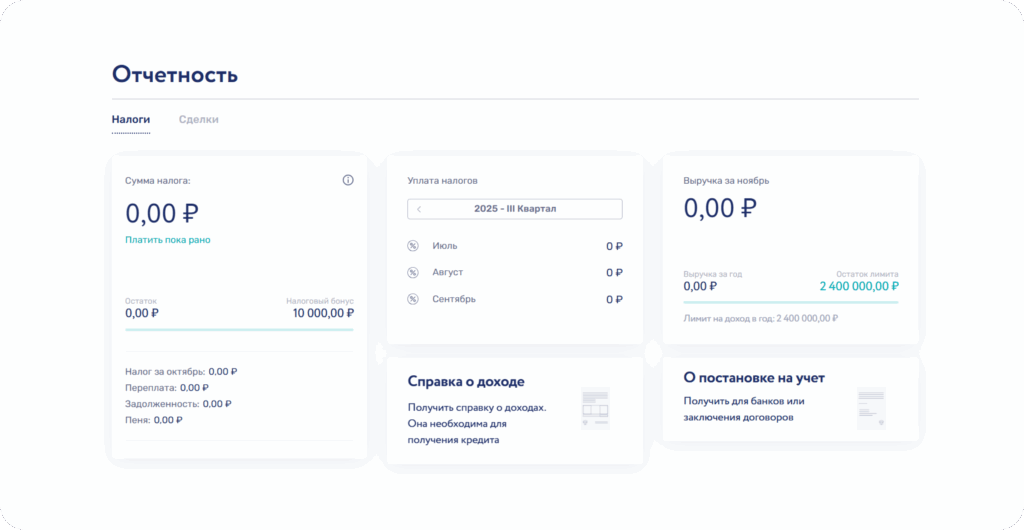
Task: Select the Август tax payment row
Action: point(515,272)
